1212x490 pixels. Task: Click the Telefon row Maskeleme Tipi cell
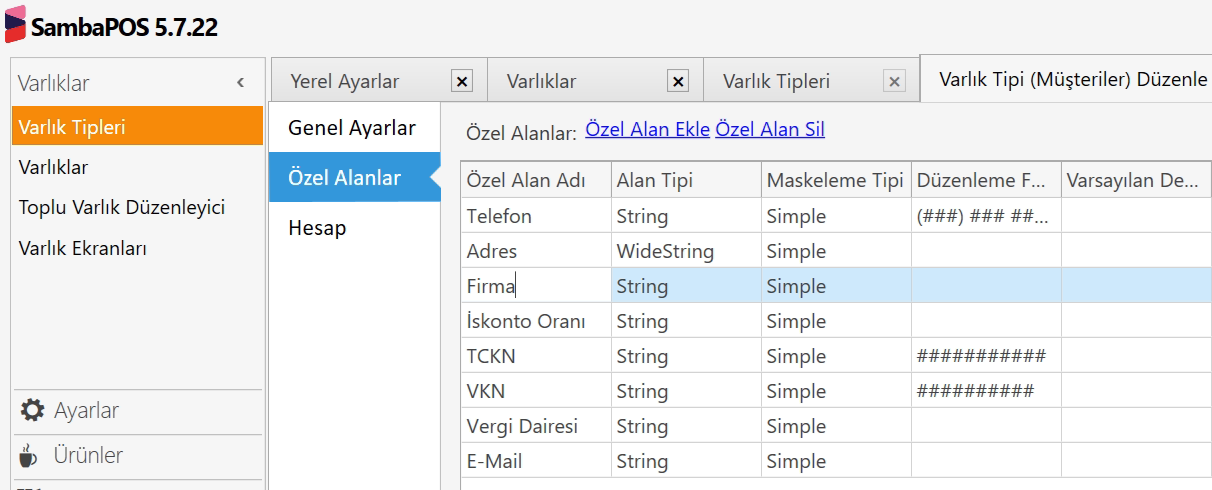[835, 217]
